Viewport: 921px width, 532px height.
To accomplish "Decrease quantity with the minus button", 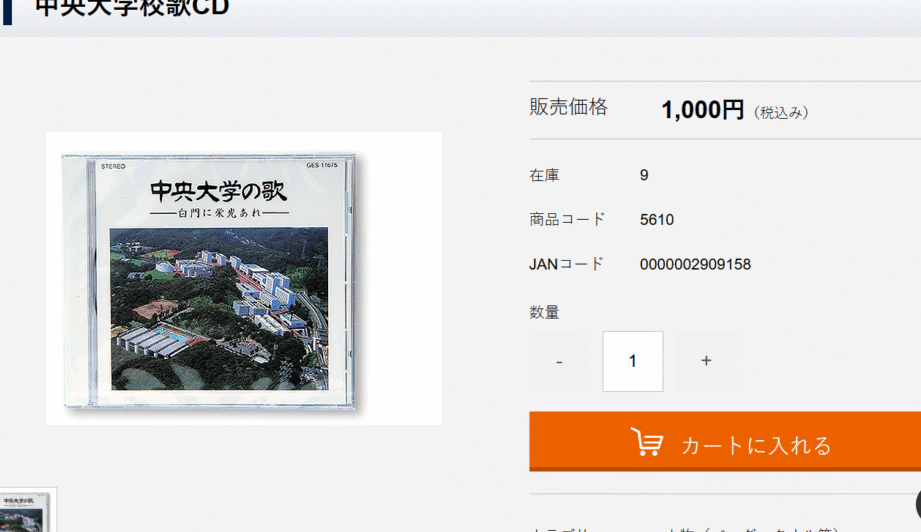I will click(559, 361).
